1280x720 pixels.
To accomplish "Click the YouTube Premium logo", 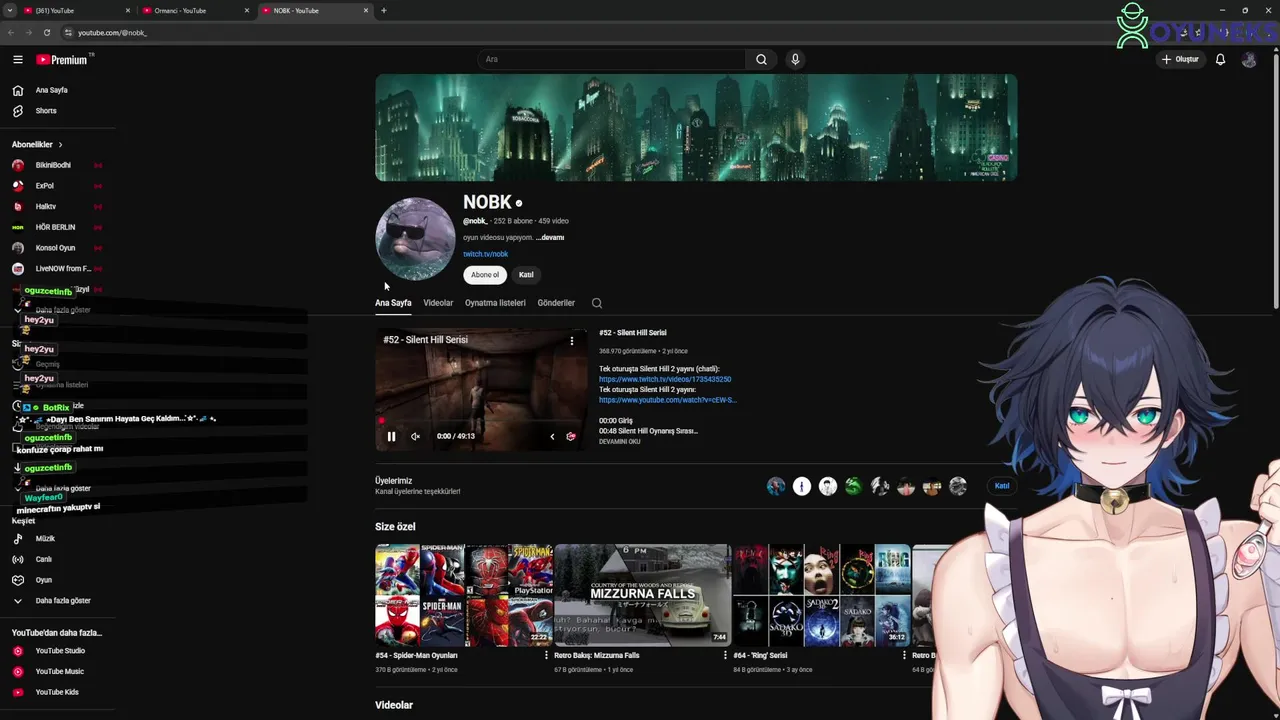I will click(63, 60).
